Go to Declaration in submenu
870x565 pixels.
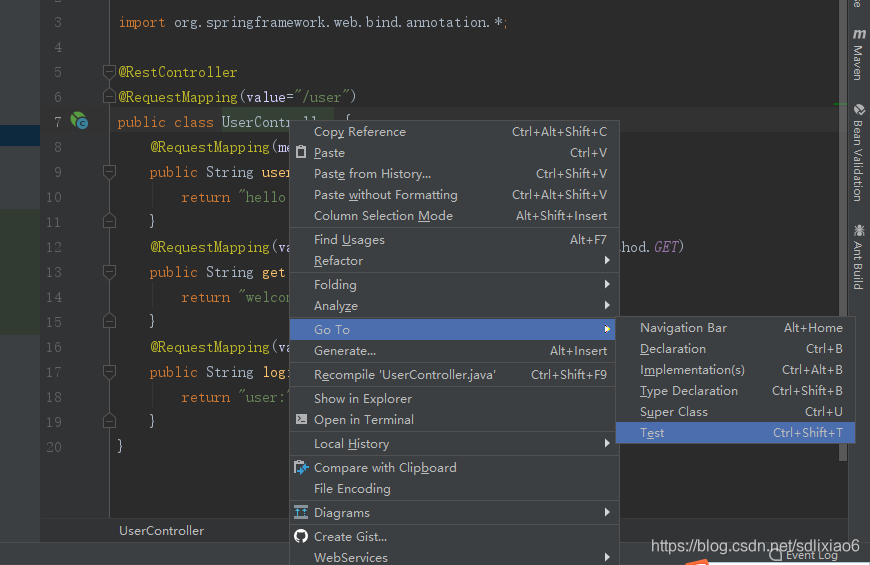pyautogui.click(x=735, y=349)
